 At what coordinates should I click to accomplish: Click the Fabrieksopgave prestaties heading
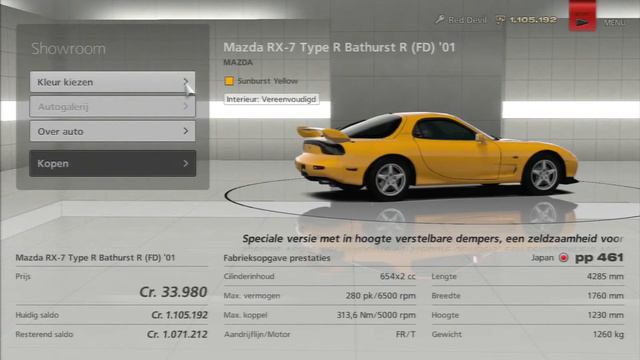pos(277,258)
